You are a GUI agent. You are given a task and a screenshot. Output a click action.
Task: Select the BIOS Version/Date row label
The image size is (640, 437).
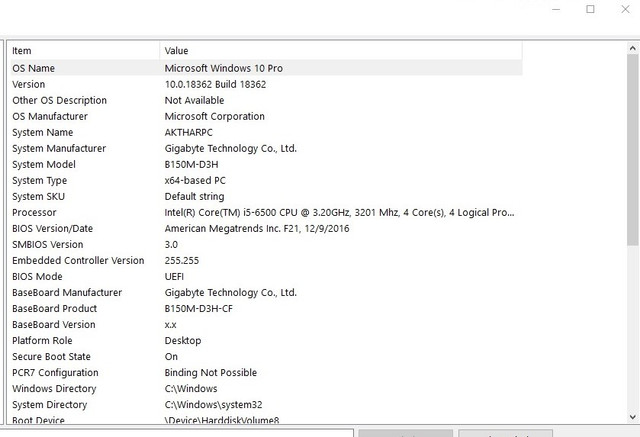pyautogui.click(x=53, y=228)
